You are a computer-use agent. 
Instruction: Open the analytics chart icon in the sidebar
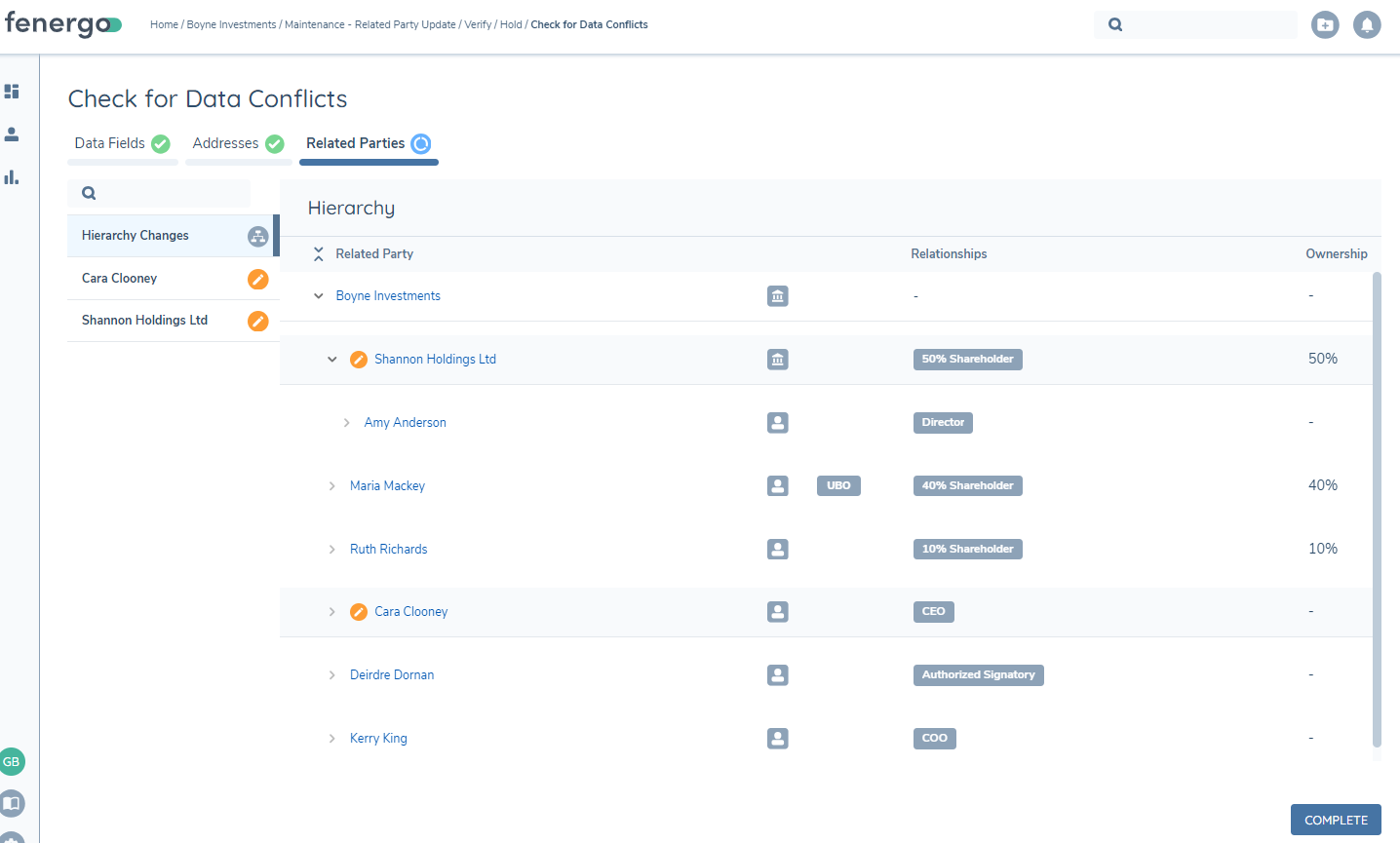(x=12, y=177)
